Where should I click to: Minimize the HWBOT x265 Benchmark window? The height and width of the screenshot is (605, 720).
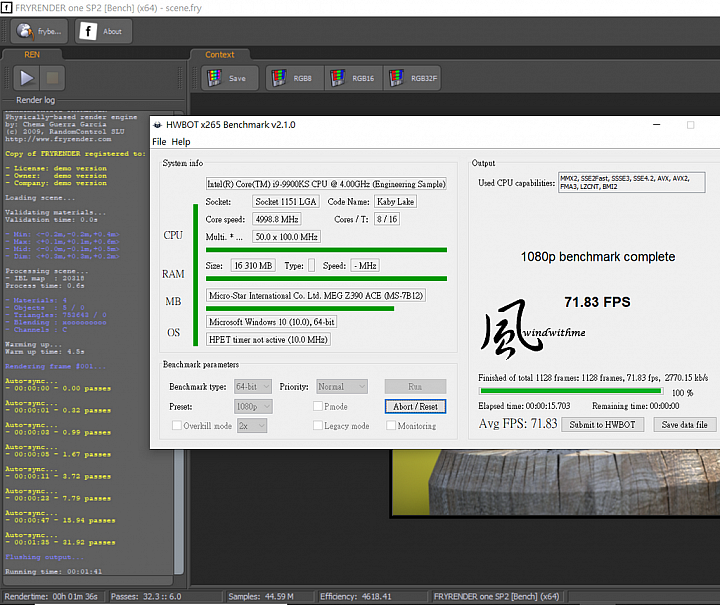point(657,124)
